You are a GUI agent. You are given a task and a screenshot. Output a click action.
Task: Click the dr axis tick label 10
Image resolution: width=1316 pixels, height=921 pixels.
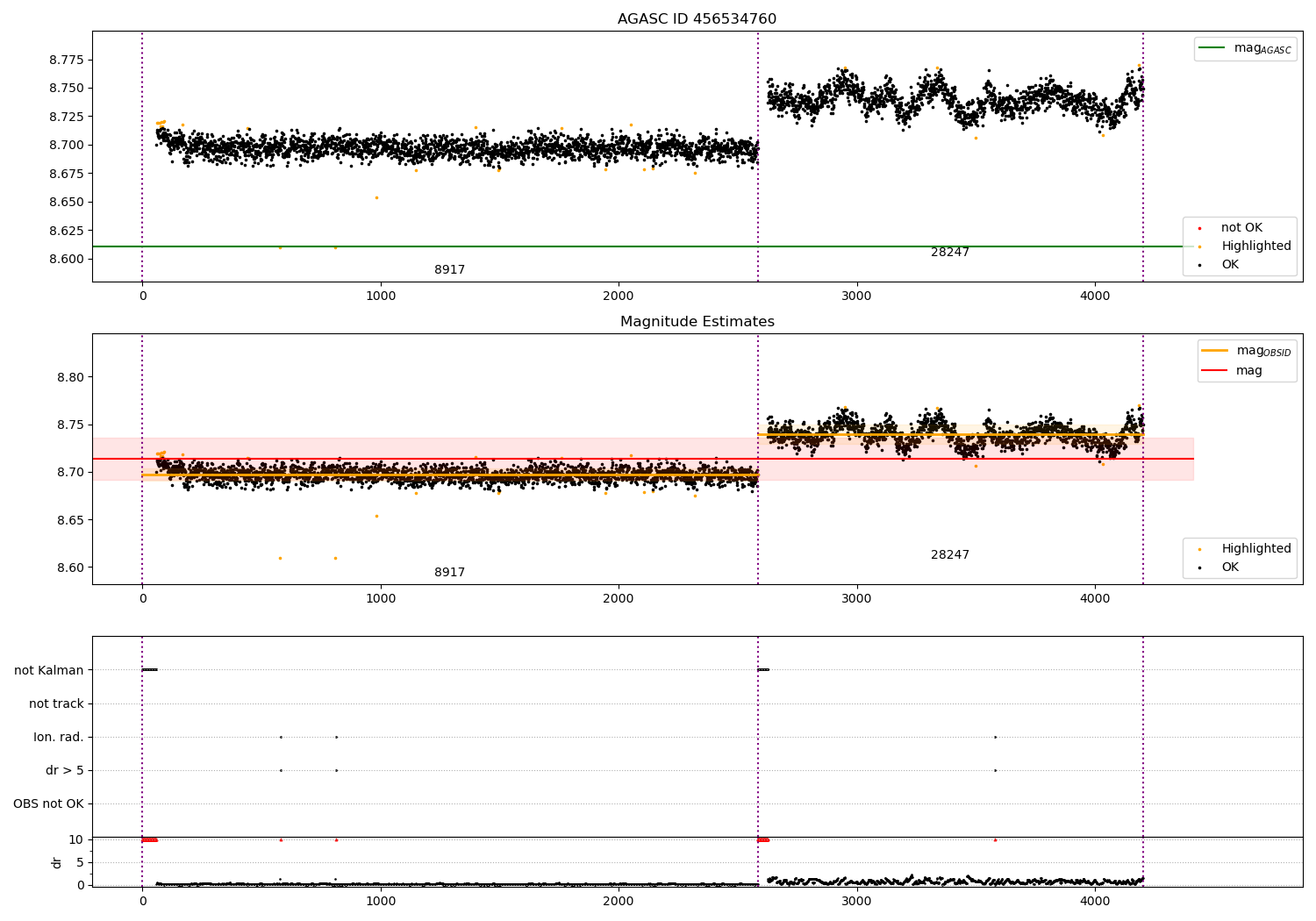coord(76,840)
